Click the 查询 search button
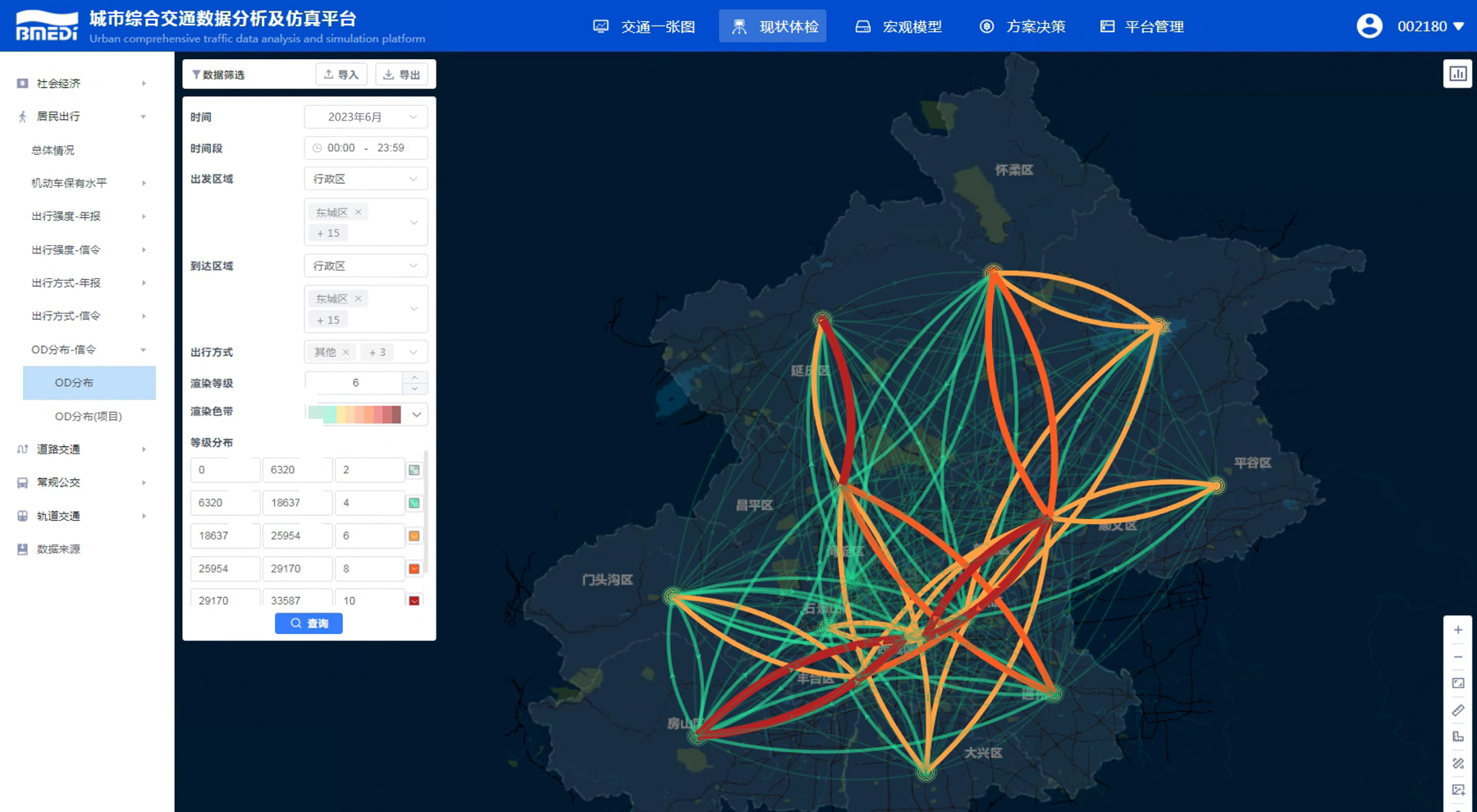The image size is (1477, 812). pos(309,623)
